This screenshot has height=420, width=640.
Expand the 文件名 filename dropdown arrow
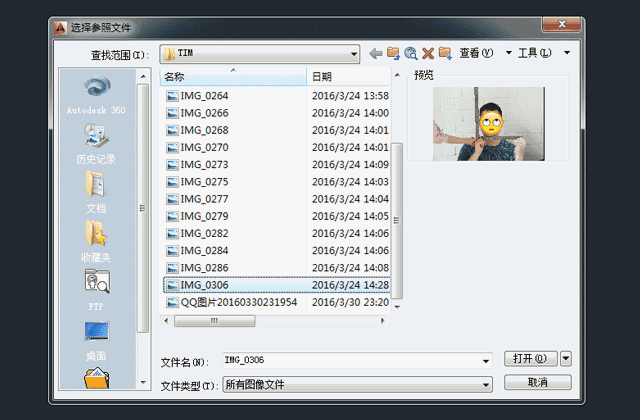pyautogui.click(x=486, y=361)
